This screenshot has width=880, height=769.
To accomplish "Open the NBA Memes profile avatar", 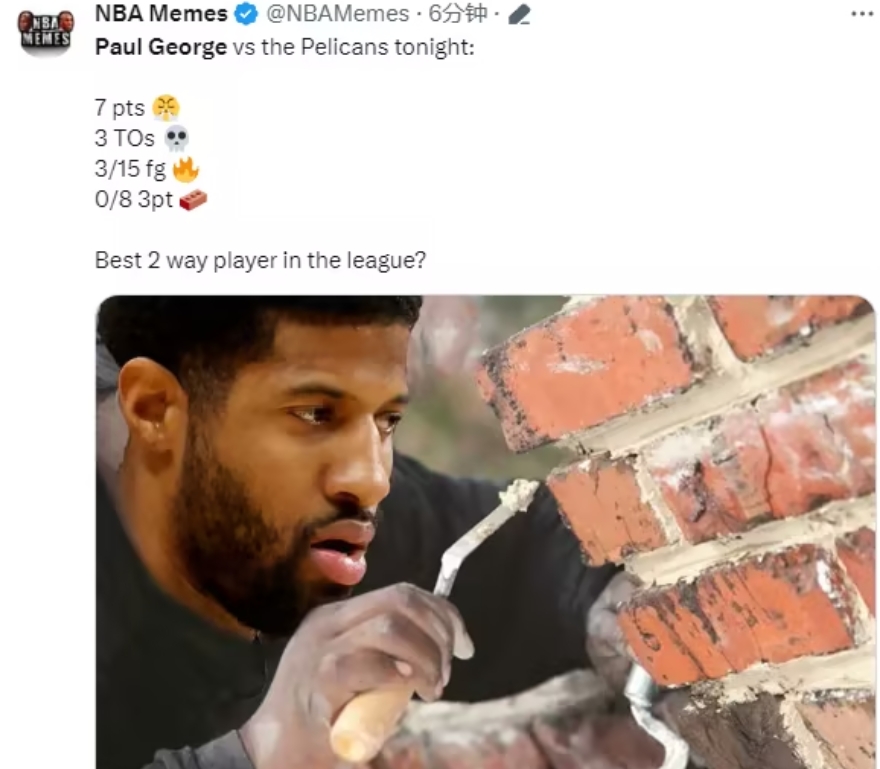I will click(x=46, y=32).
